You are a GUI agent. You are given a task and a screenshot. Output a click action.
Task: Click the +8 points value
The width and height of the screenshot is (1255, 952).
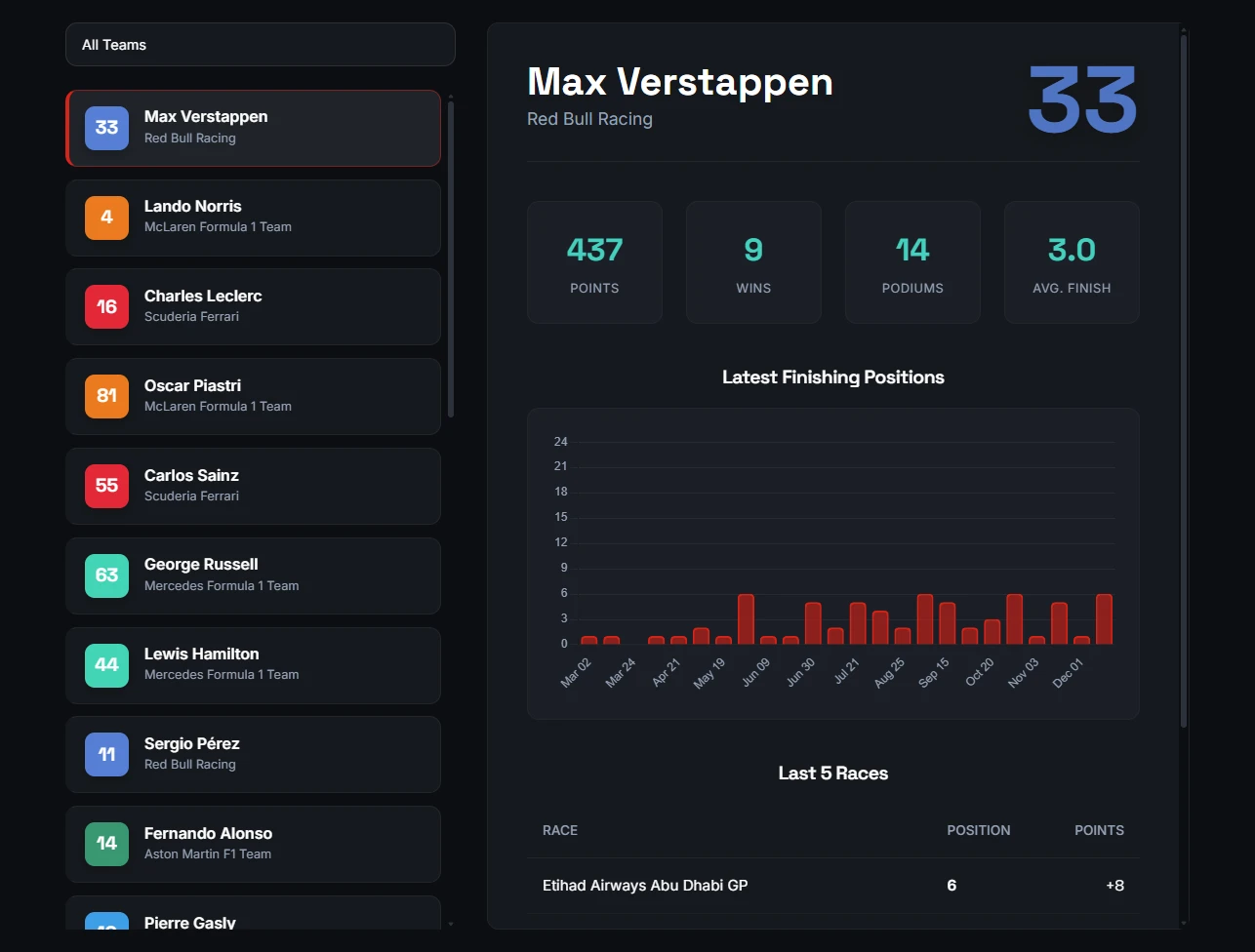click(x=1114, y=886)
